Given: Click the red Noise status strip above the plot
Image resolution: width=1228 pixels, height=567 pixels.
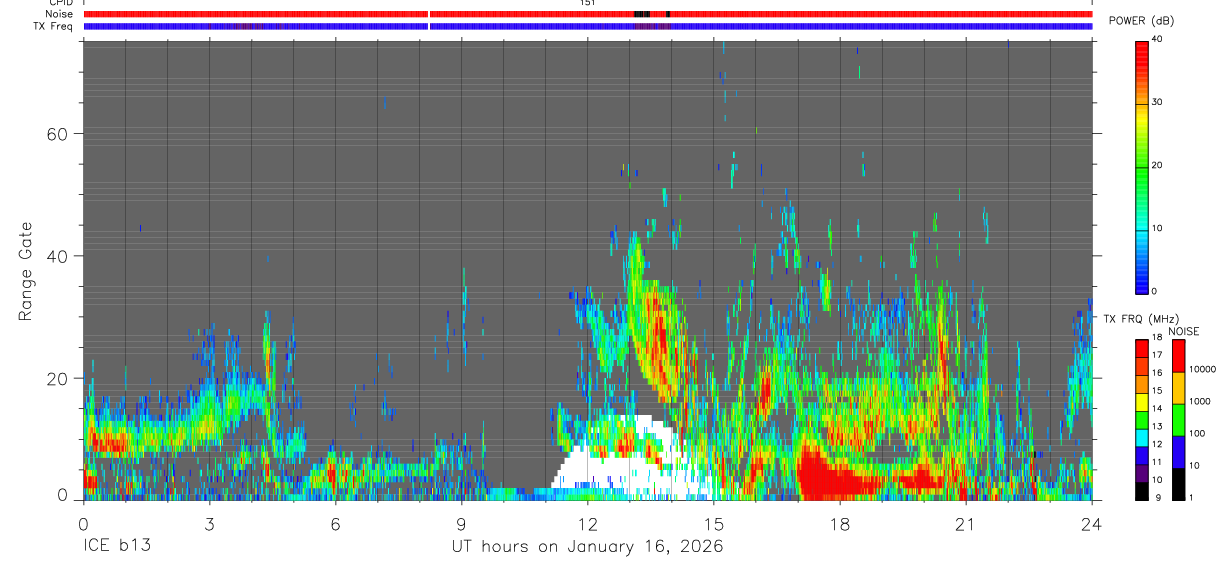Looking at the screenshot, I should [x=588, y=14].
